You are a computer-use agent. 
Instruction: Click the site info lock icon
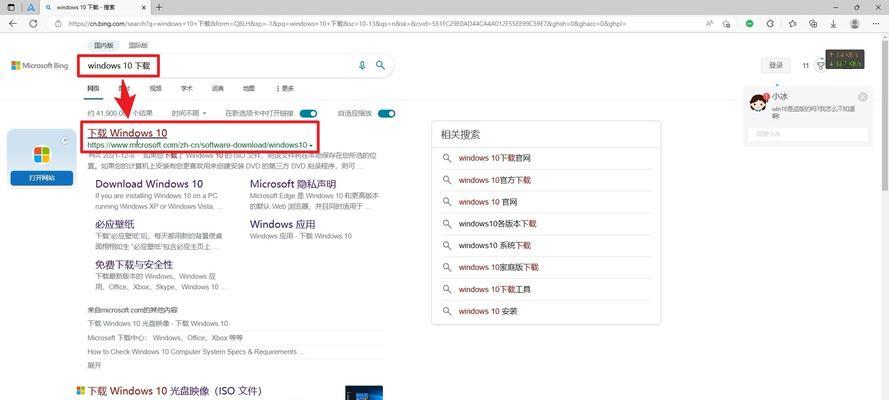(x=57, y=24)
